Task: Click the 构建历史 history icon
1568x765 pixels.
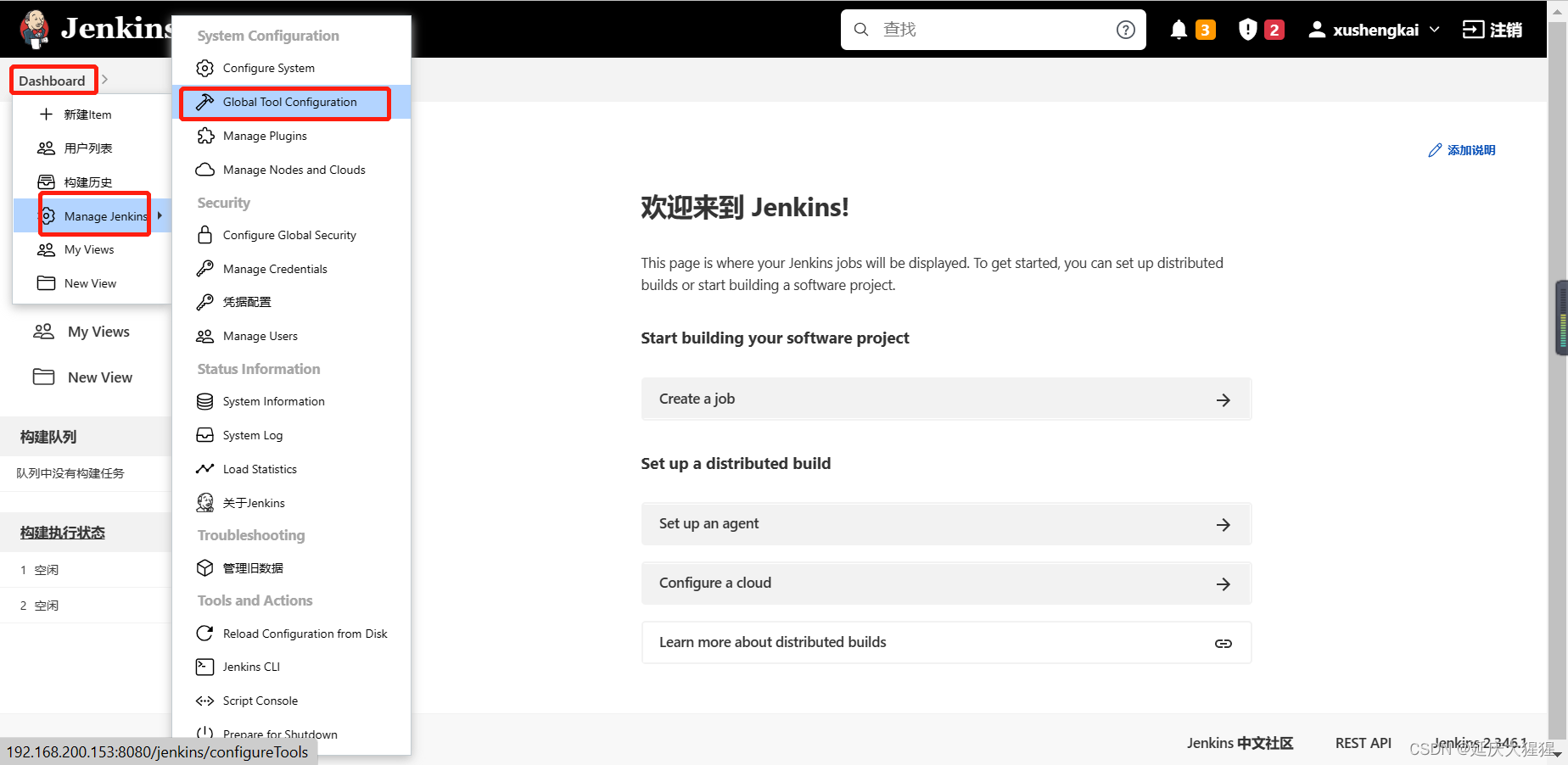Action: coord(47,181)
